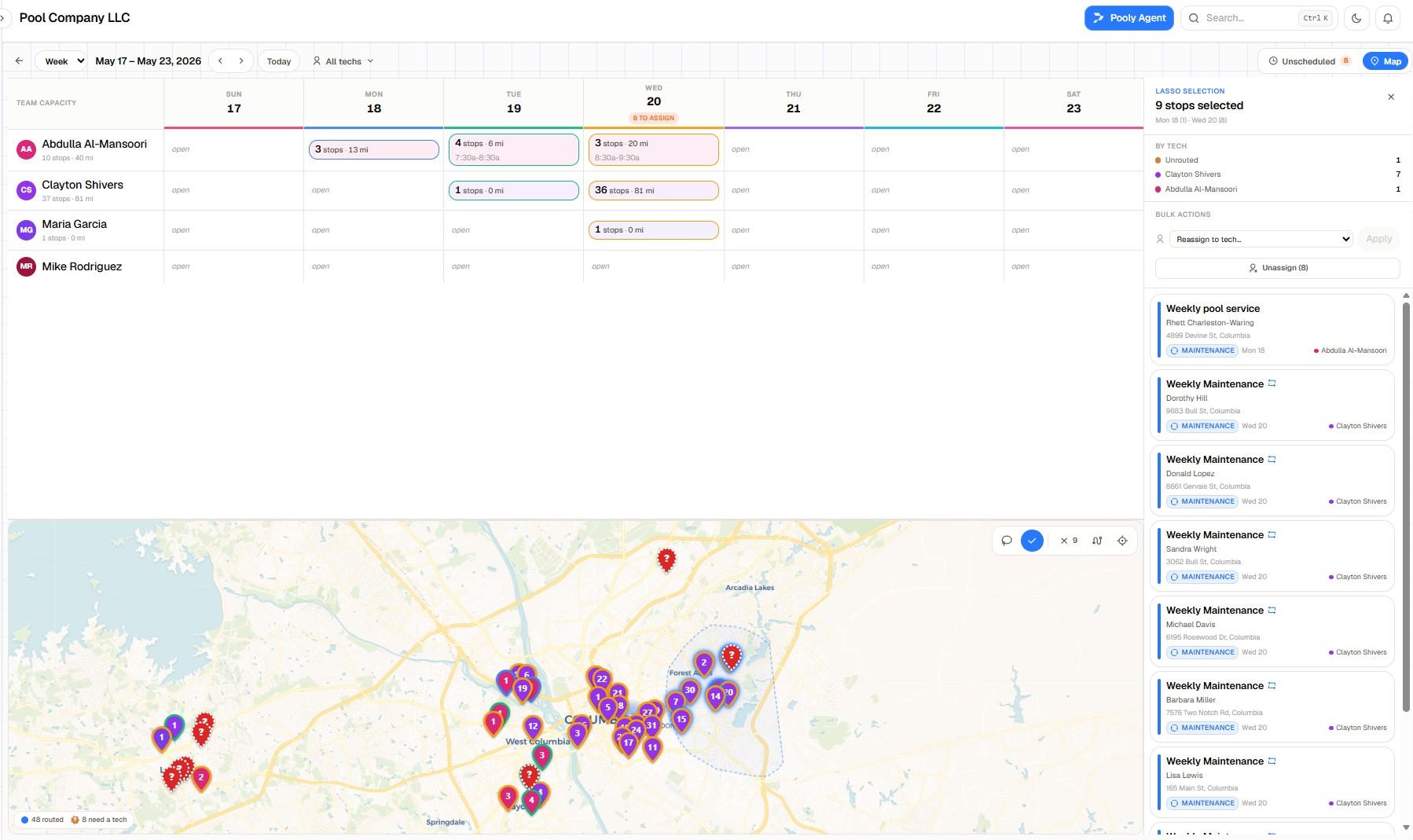Open Rhett Charleston-Waring Weekly pool service card

click(1272, 329)
